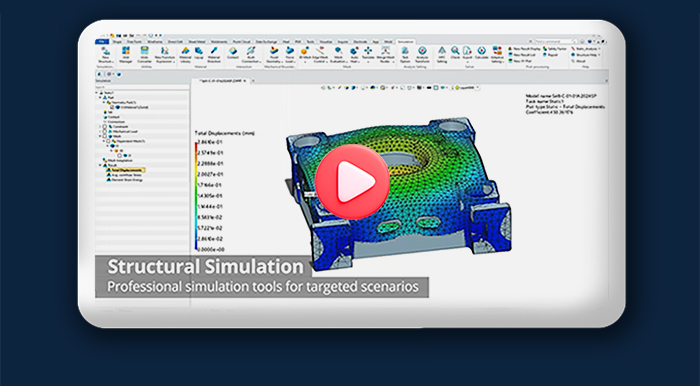Screen dimensions: 700x386
Task: Select the Translate mesh icon
Action: coord(368,53)
